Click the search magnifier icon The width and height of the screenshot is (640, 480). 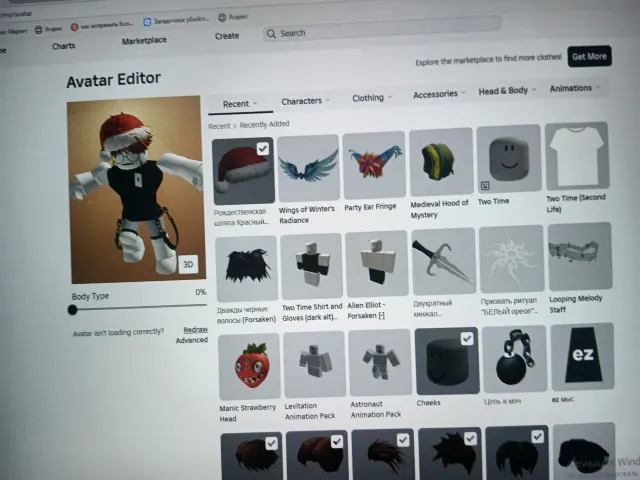(271, 34)
